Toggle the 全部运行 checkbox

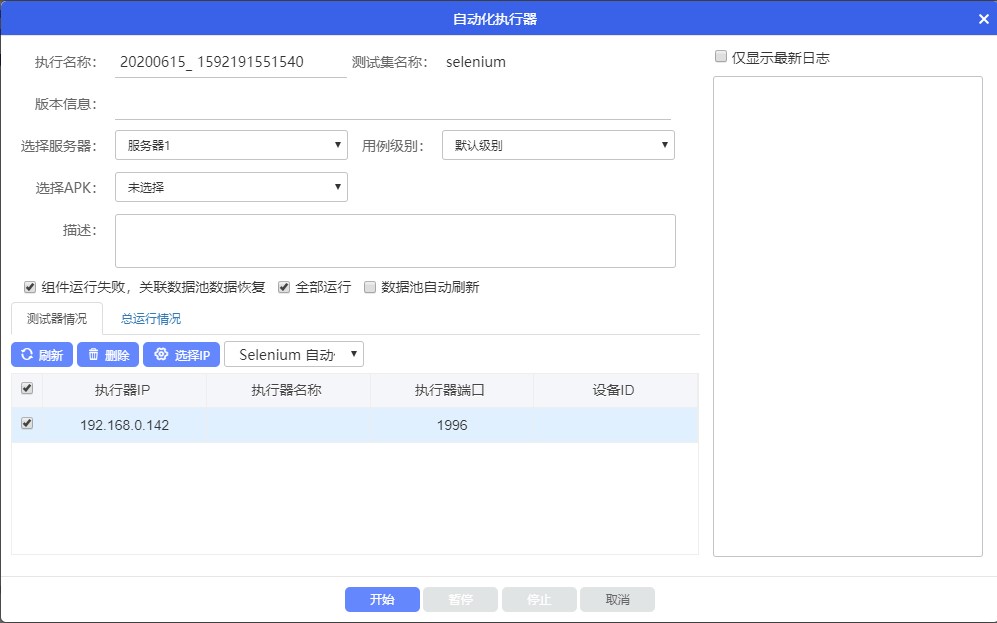pyautogui.click(x=284, y=287)
